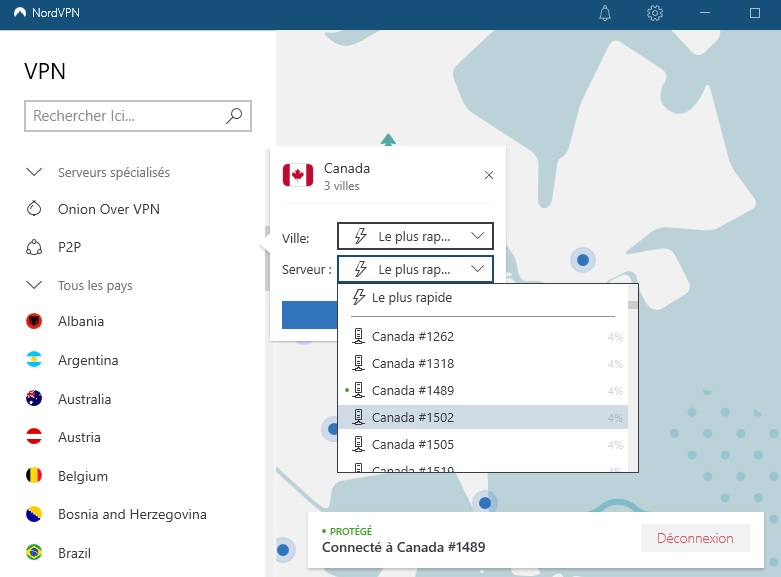The height and width of the screenshot is (577, 781).
Task: Click the NordVPN logo in title bar
Action: click(20, 12)
